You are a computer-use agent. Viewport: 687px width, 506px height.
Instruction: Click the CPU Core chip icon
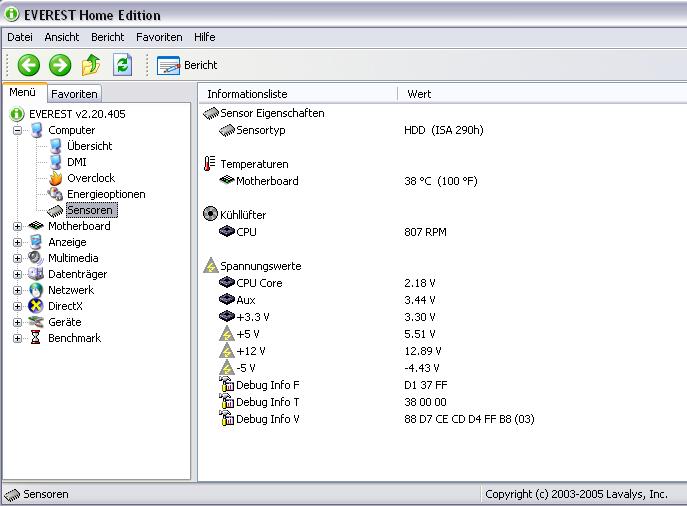[227, 282]
